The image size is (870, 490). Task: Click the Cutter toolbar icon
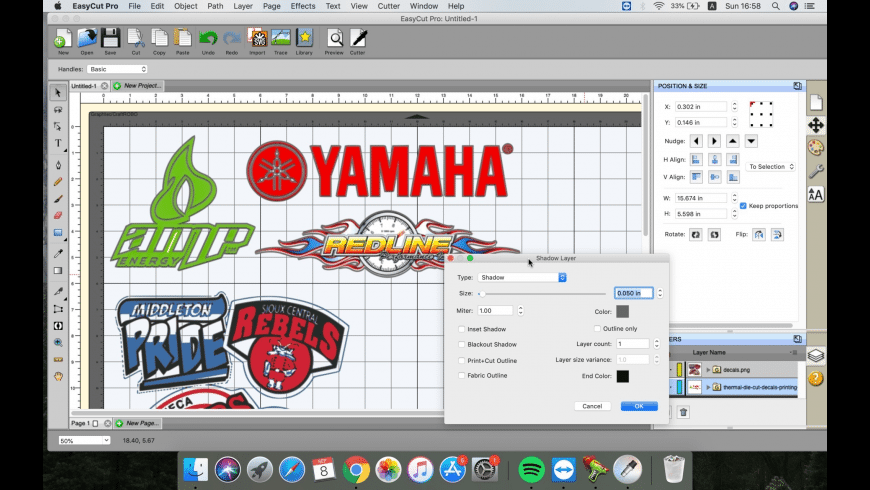pyautogui.click(x=358, y=41)
